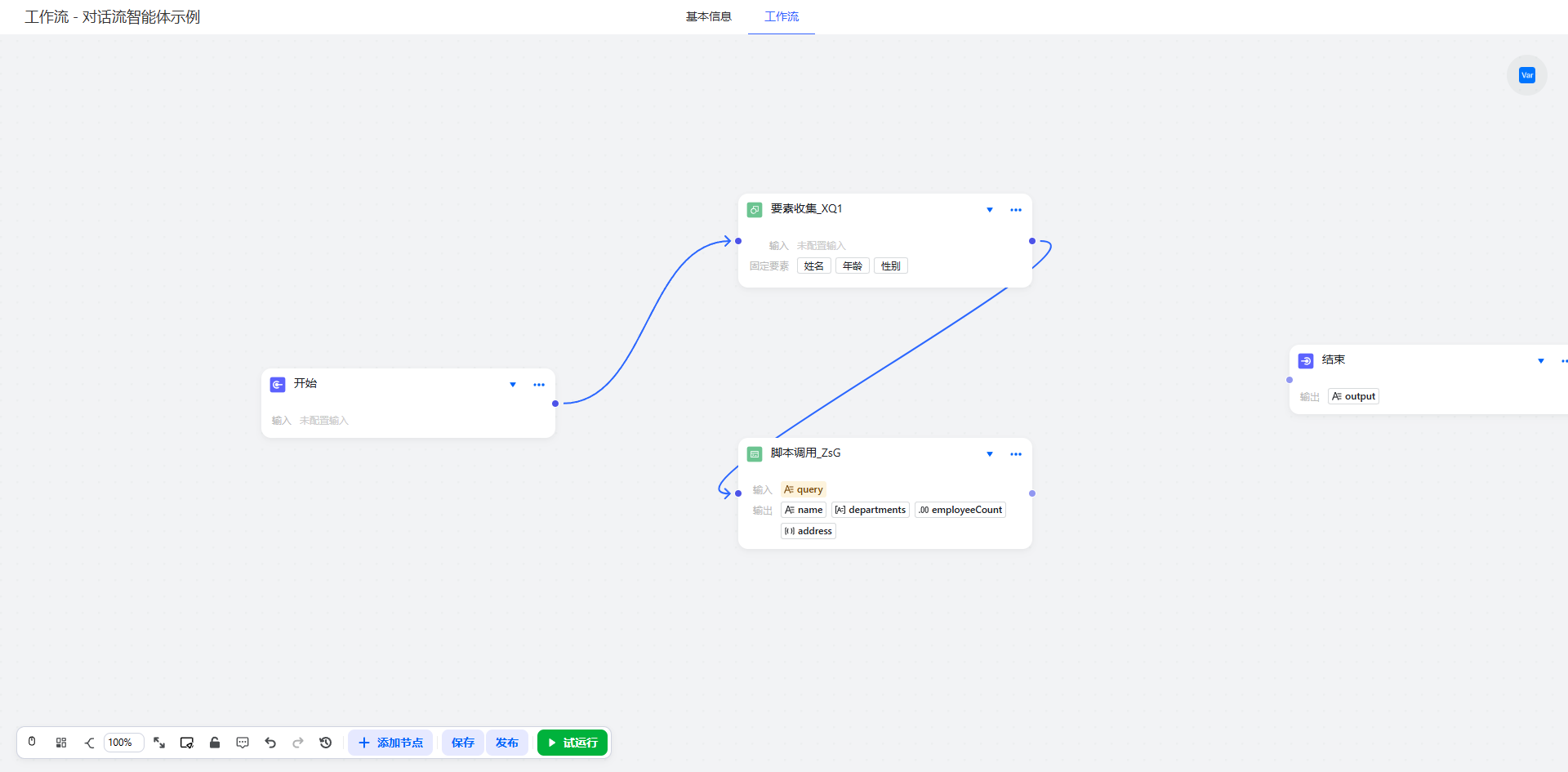Collapse the 脚本调用_ZsG node arrow
Image resolution: width=1568 pixels, height=772 pixels.
coord(990,454)
